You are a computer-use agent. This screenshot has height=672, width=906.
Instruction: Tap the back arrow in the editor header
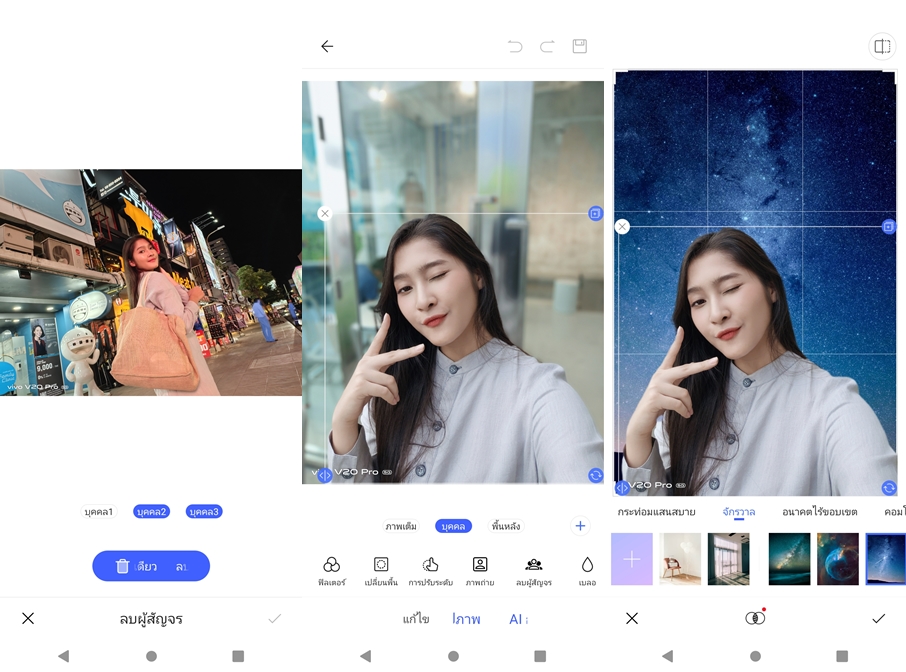[327, 46]
